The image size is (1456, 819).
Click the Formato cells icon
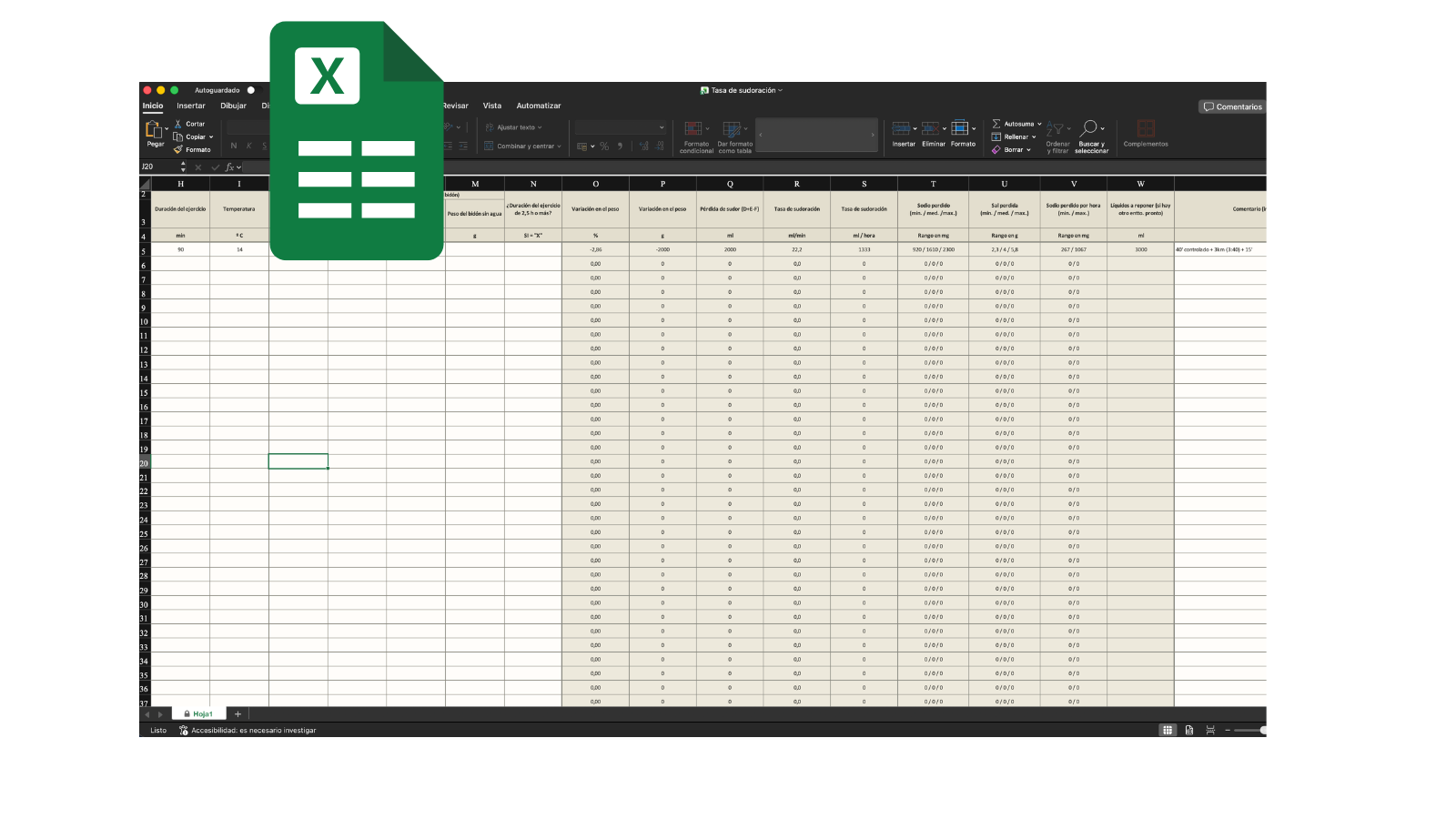[x=959, y=128]
